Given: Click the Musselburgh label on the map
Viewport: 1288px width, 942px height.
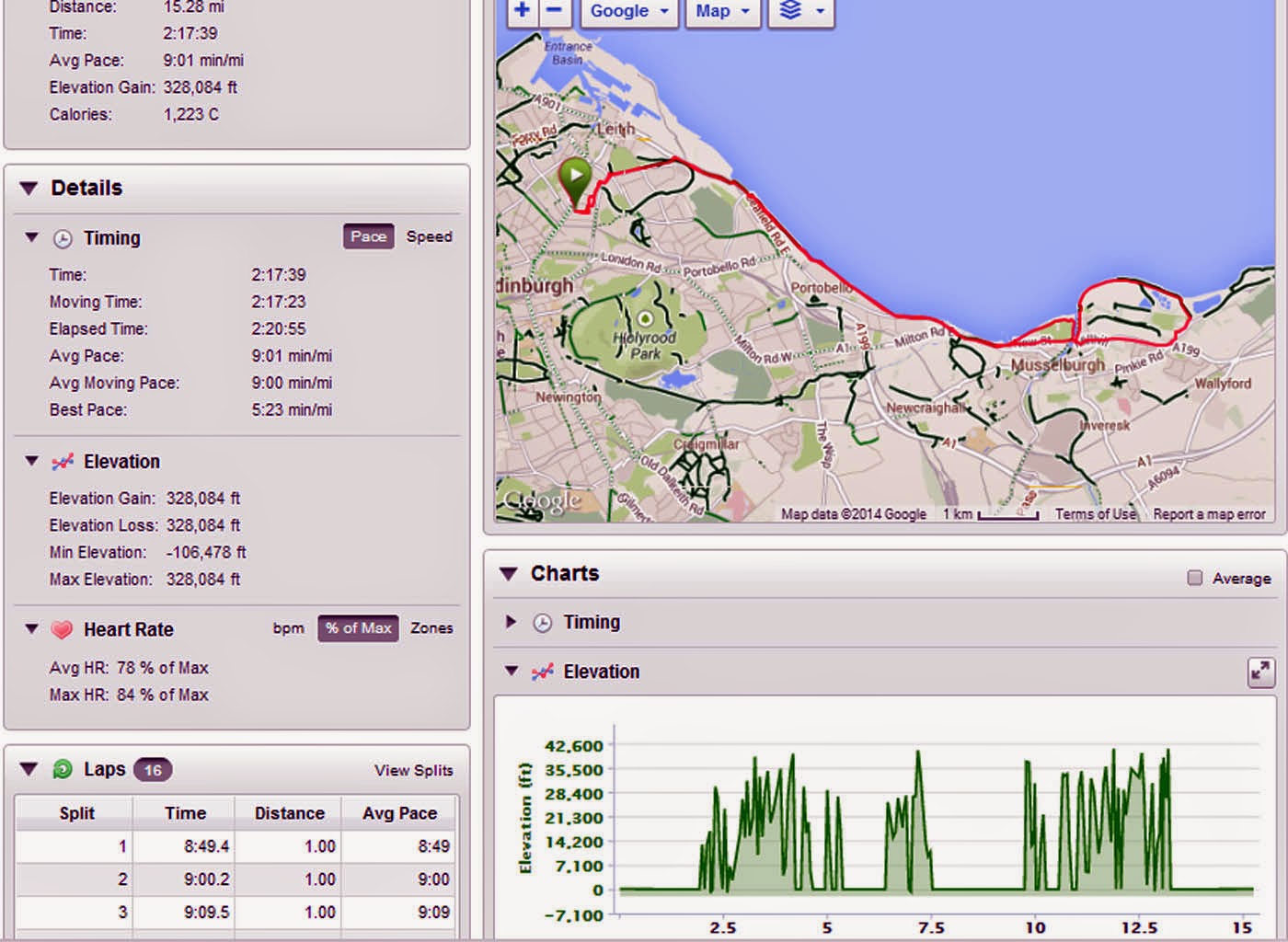Looking at the screenshot, I should click(1058, 365).
